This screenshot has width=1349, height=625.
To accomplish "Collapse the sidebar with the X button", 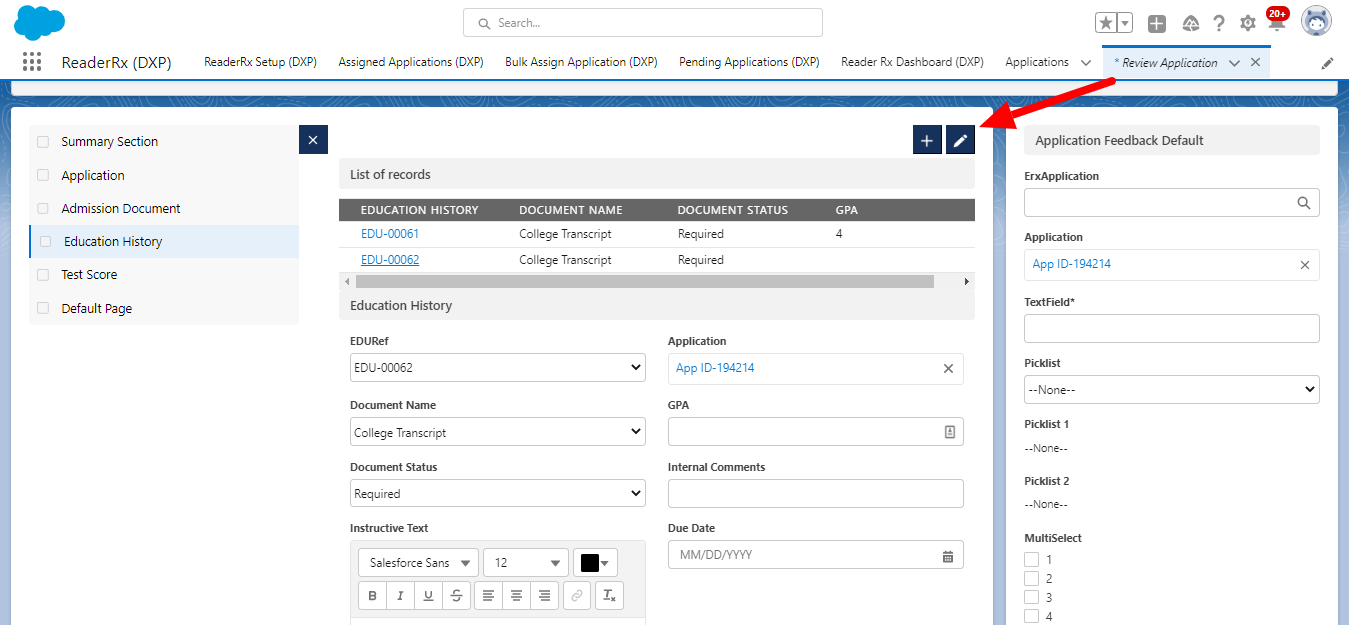I will 313,140.
